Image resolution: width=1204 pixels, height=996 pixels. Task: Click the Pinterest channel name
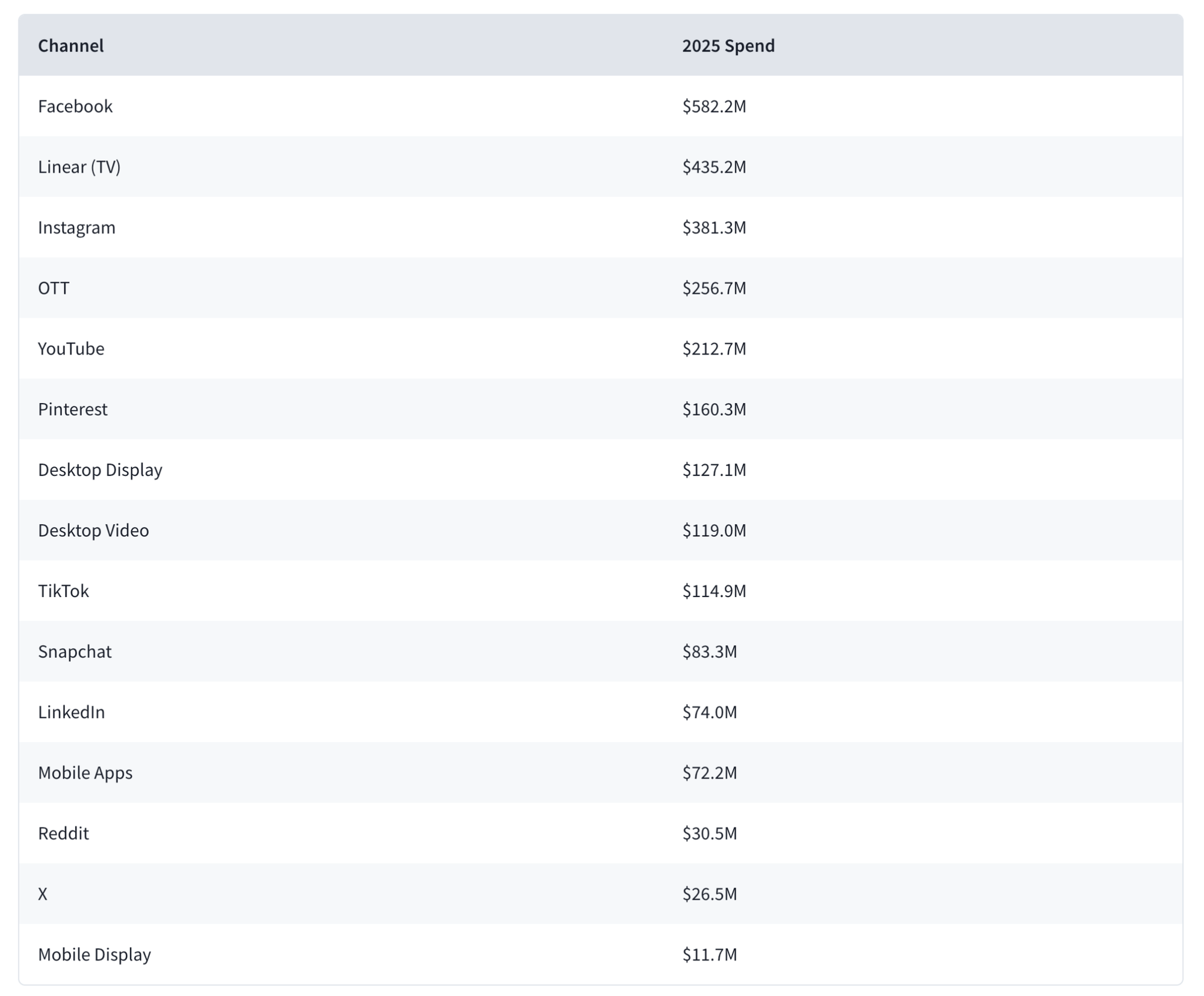73,409
